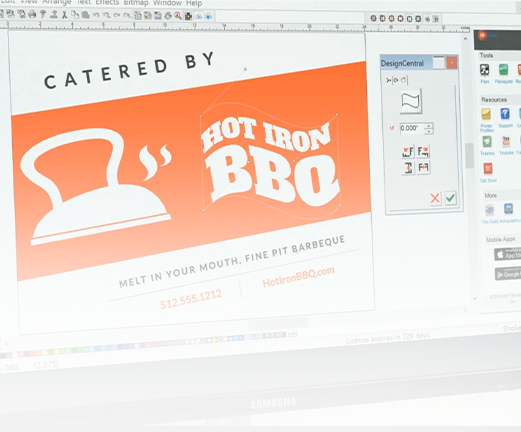
Task: Click fifth round blue icon in right toolbar
Action: 409,19
